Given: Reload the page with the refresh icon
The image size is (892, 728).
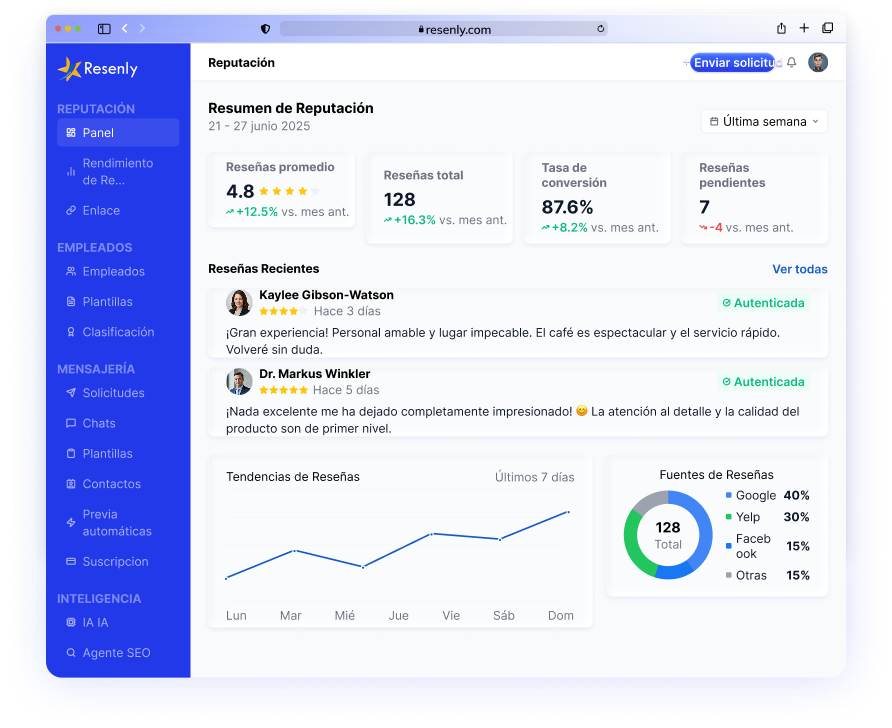Looking at the screenshot, I should point(600,28).
